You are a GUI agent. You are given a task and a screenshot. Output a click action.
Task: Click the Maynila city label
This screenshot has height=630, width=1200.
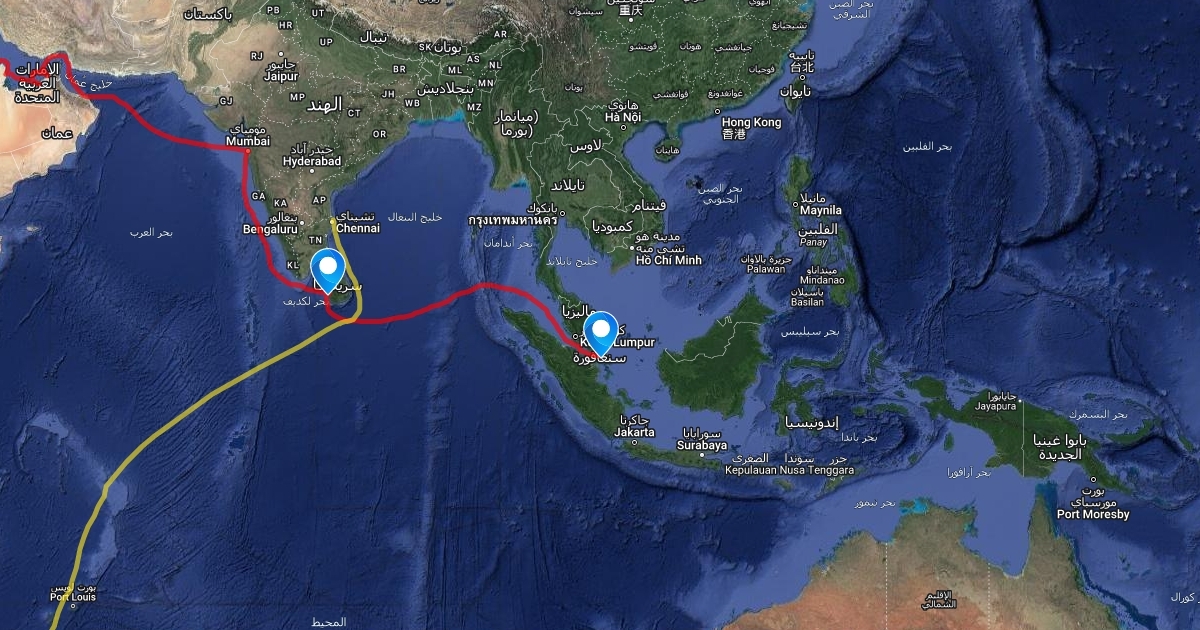click(820, 211)
